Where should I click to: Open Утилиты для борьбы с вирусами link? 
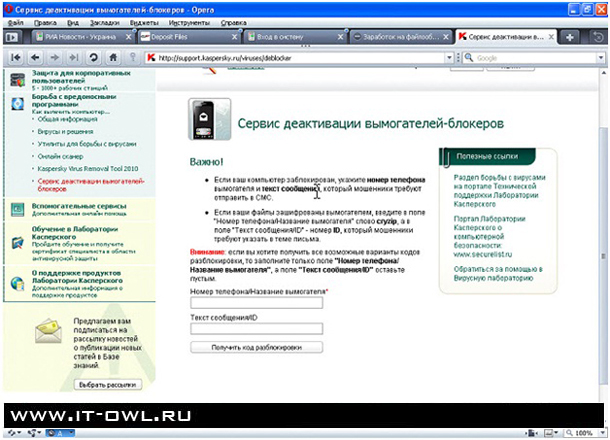click(87, 144)
